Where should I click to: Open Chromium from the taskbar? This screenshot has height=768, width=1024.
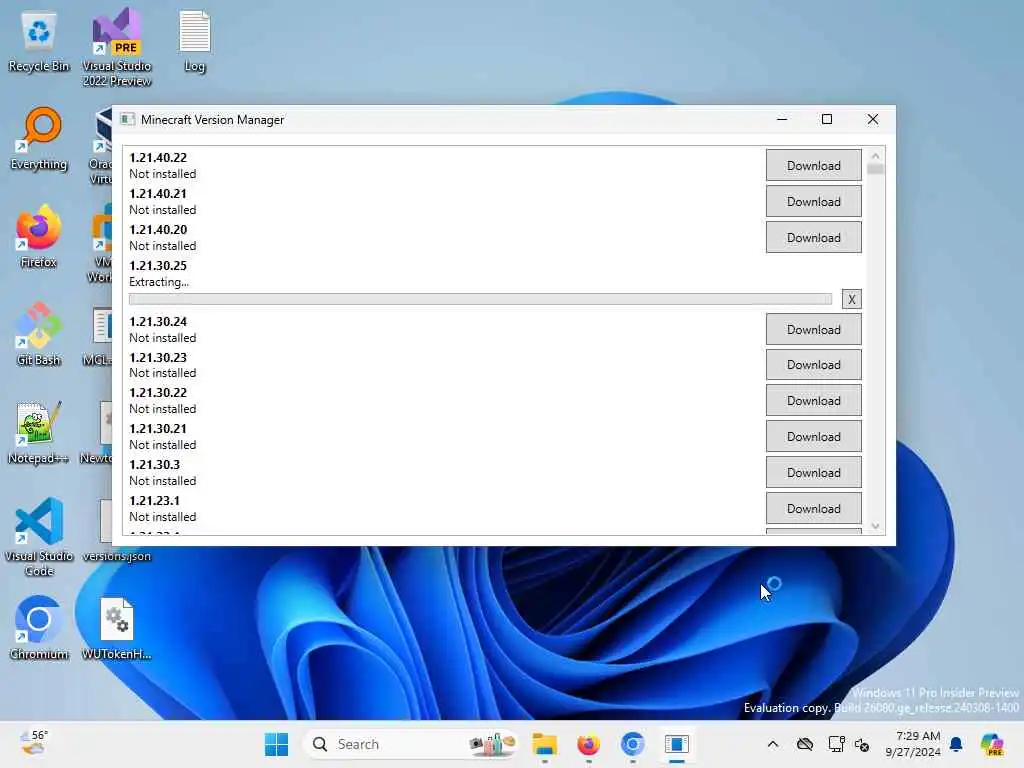(632, 744)
